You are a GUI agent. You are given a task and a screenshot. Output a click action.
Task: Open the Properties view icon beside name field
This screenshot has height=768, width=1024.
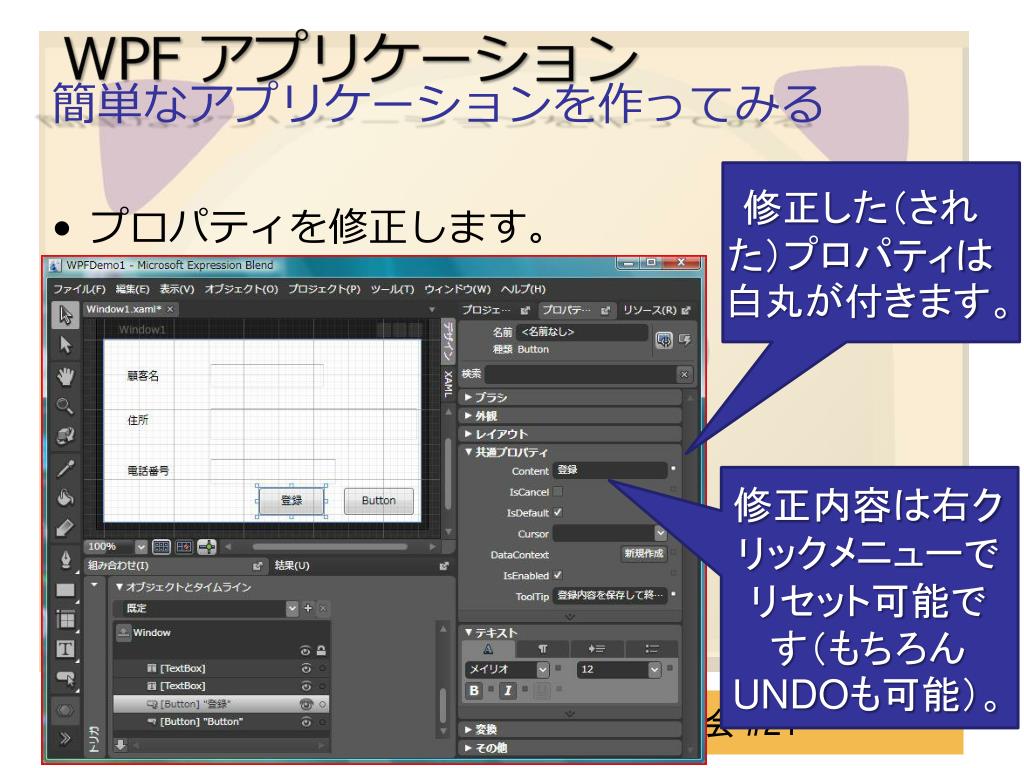coord(664,340)
